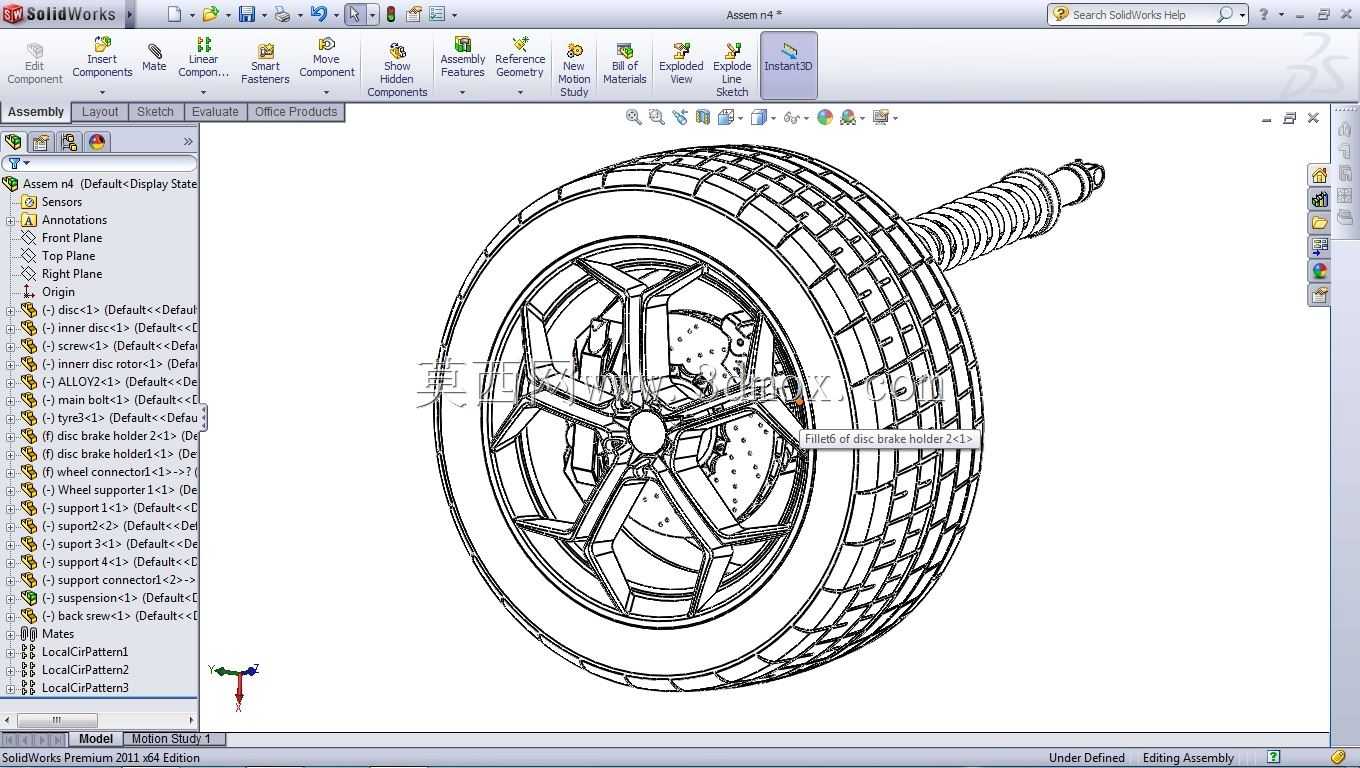Open the Insert Components dropdown arrow
This screenshot has height=768, width=1360.
102,92
